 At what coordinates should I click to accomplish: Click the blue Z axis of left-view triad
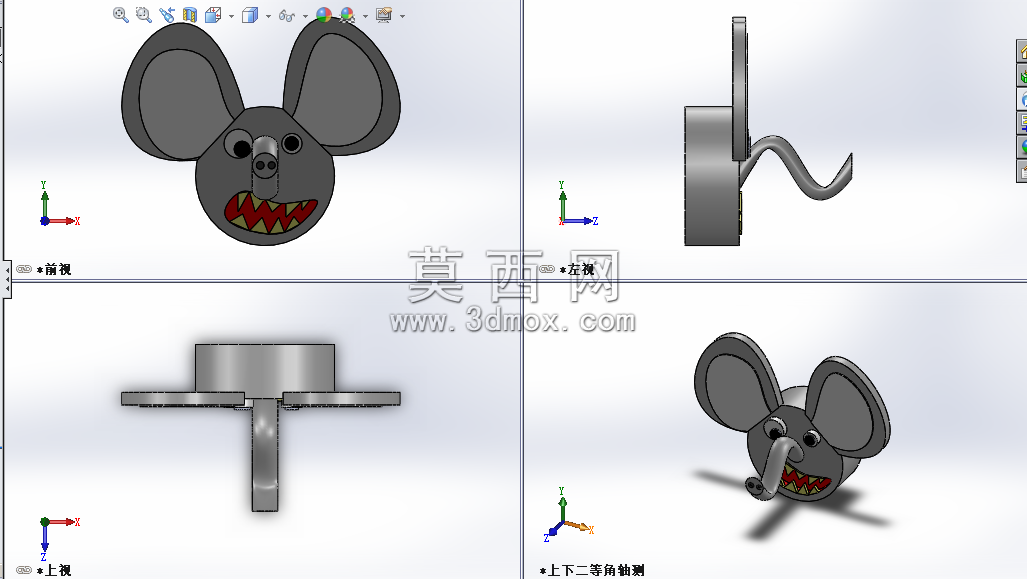click(x=582, y=221)
